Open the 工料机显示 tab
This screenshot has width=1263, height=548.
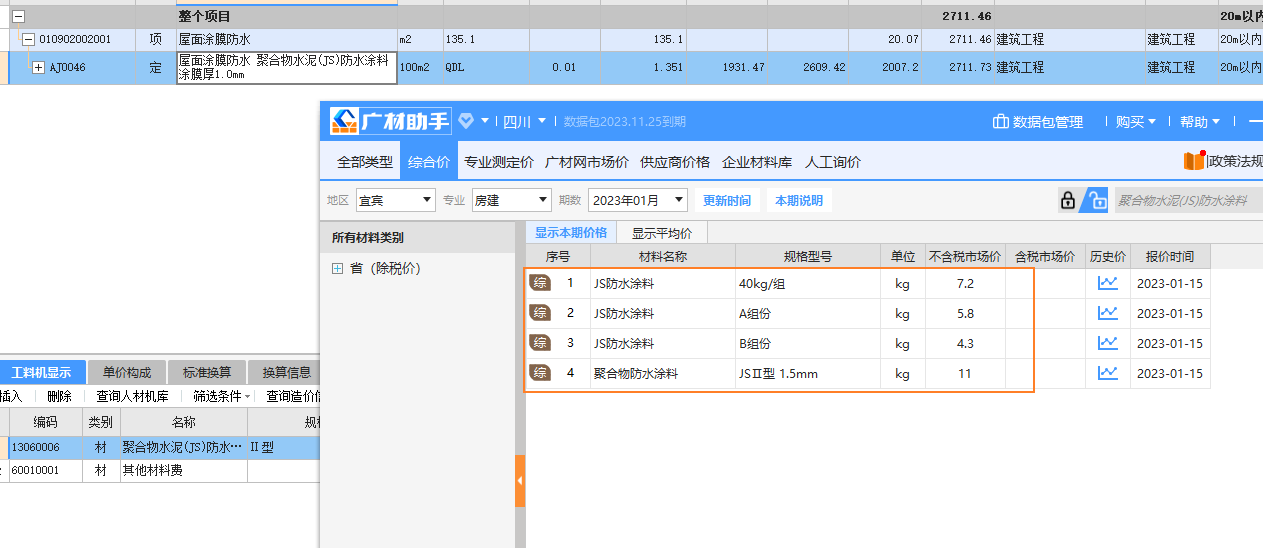coord(42,373)
